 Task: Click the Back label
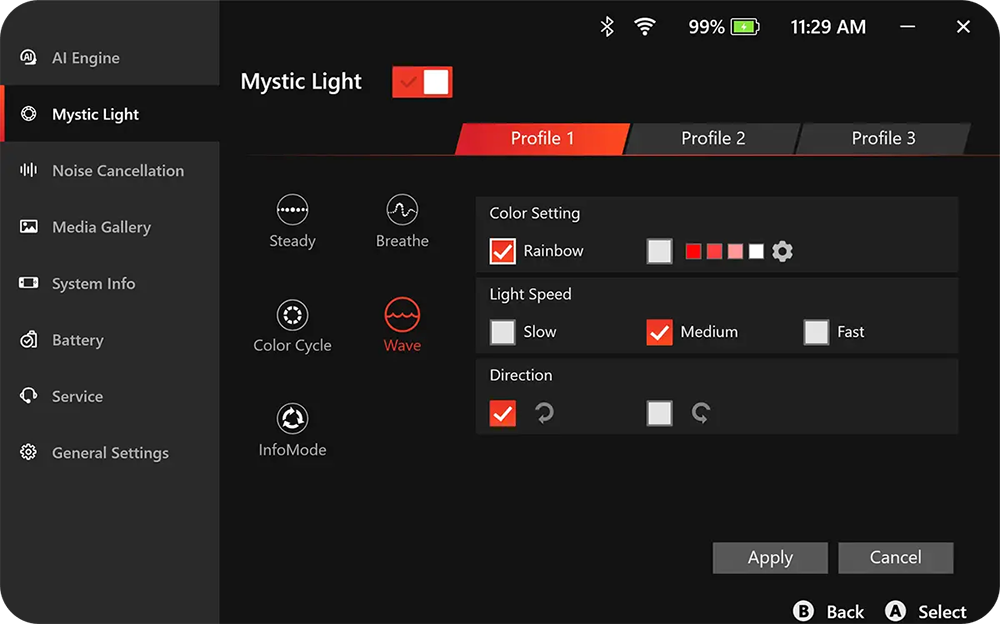click(x=845, y=612)
